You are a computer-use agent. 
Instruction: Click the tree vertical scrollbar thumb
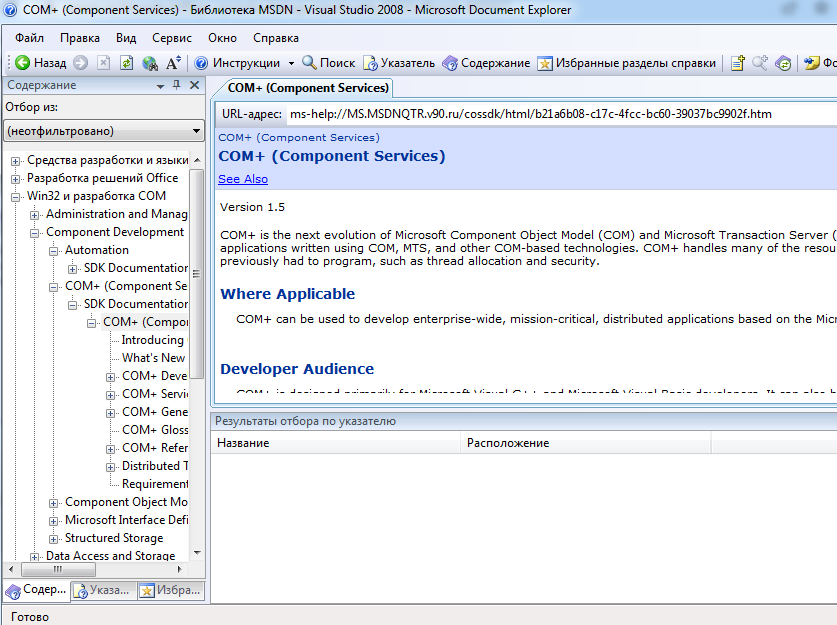click(196, 273)
